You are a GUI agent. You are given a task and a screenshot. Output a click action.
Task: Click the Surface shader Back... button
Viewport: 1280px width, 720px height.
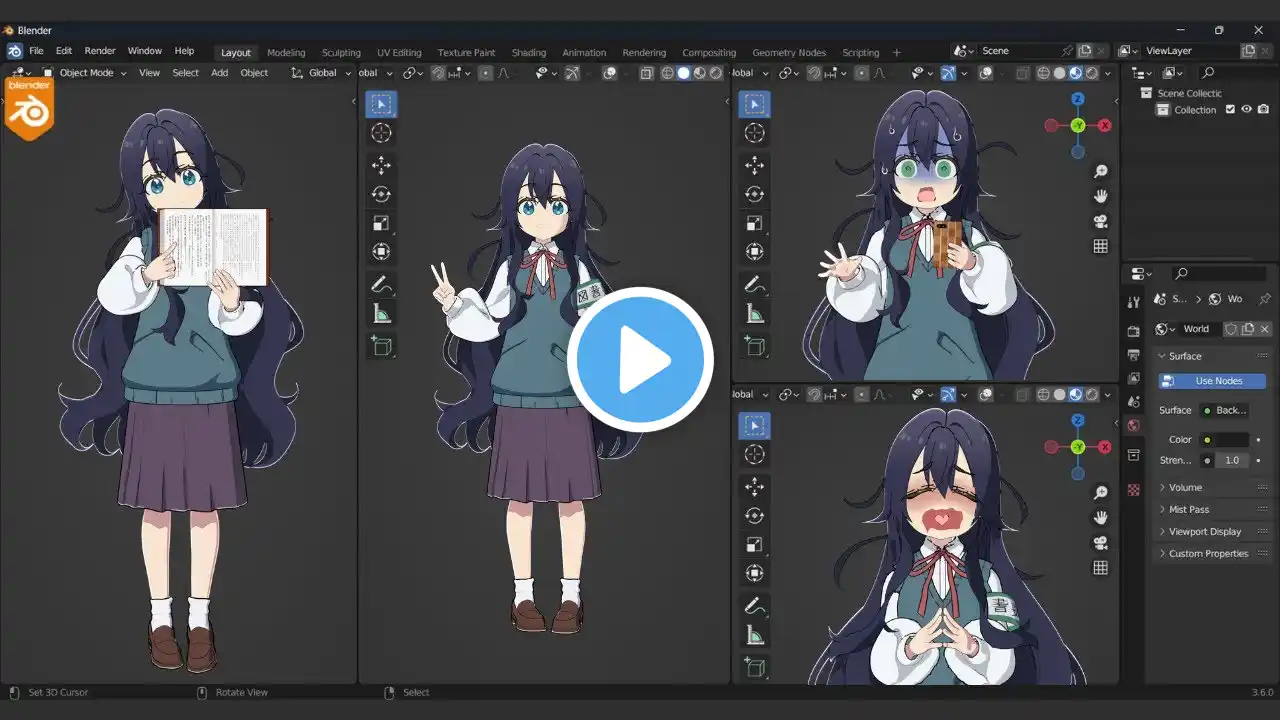pos(1224,411)
